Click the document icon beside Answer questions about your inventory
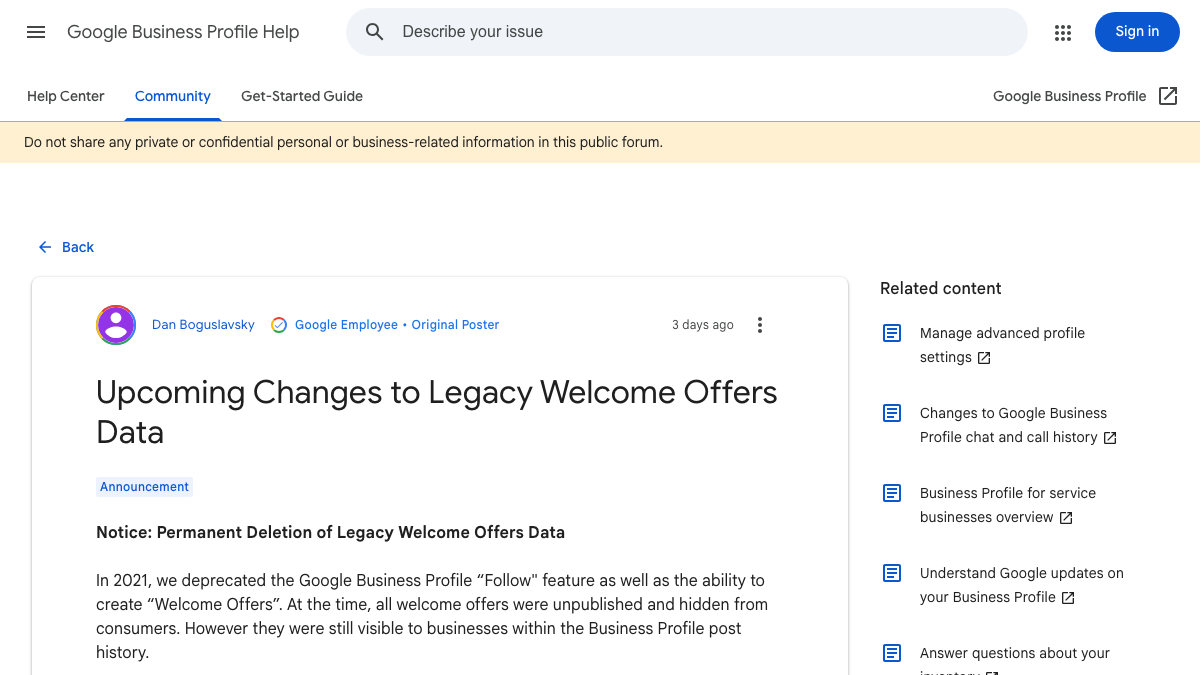Viewport: 1200px width, 675px height. point(892,653)
